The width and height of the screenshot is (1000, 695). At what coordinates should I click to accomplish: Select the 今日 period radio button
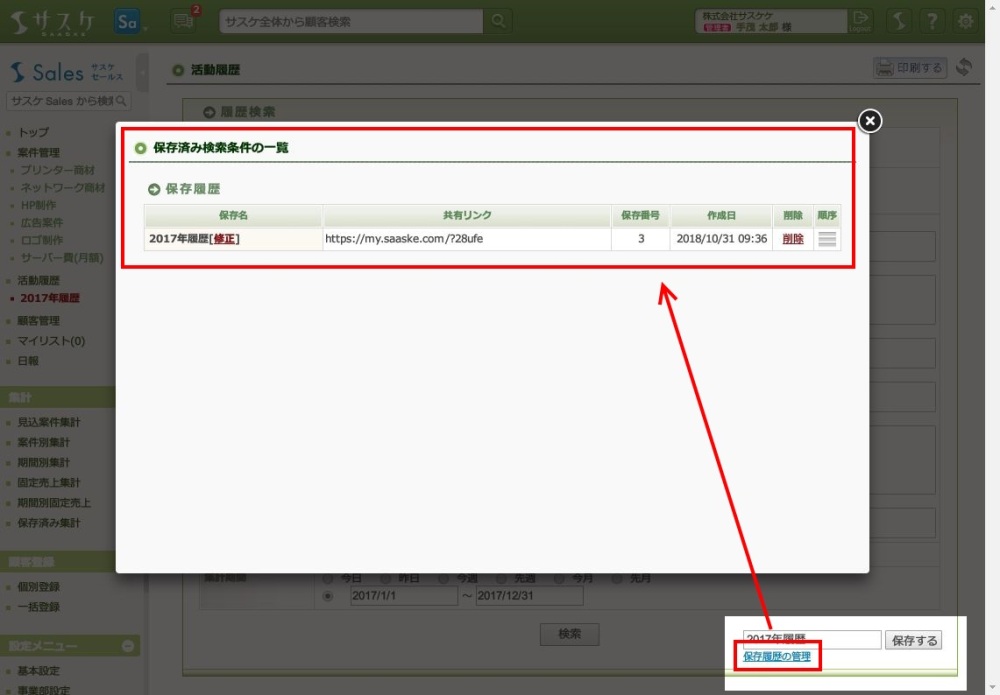pyautogui.click(x=328, y=578)
